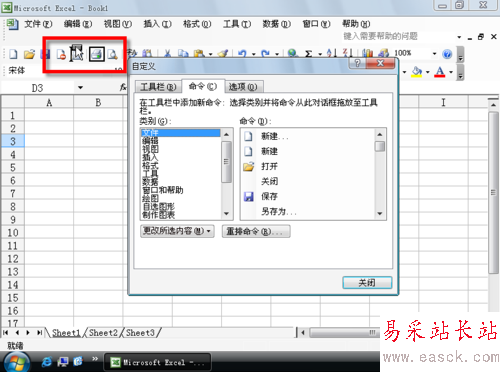500x372 pixels.
Task: Open the 数据(D) menu
Action: click(276, 24)
